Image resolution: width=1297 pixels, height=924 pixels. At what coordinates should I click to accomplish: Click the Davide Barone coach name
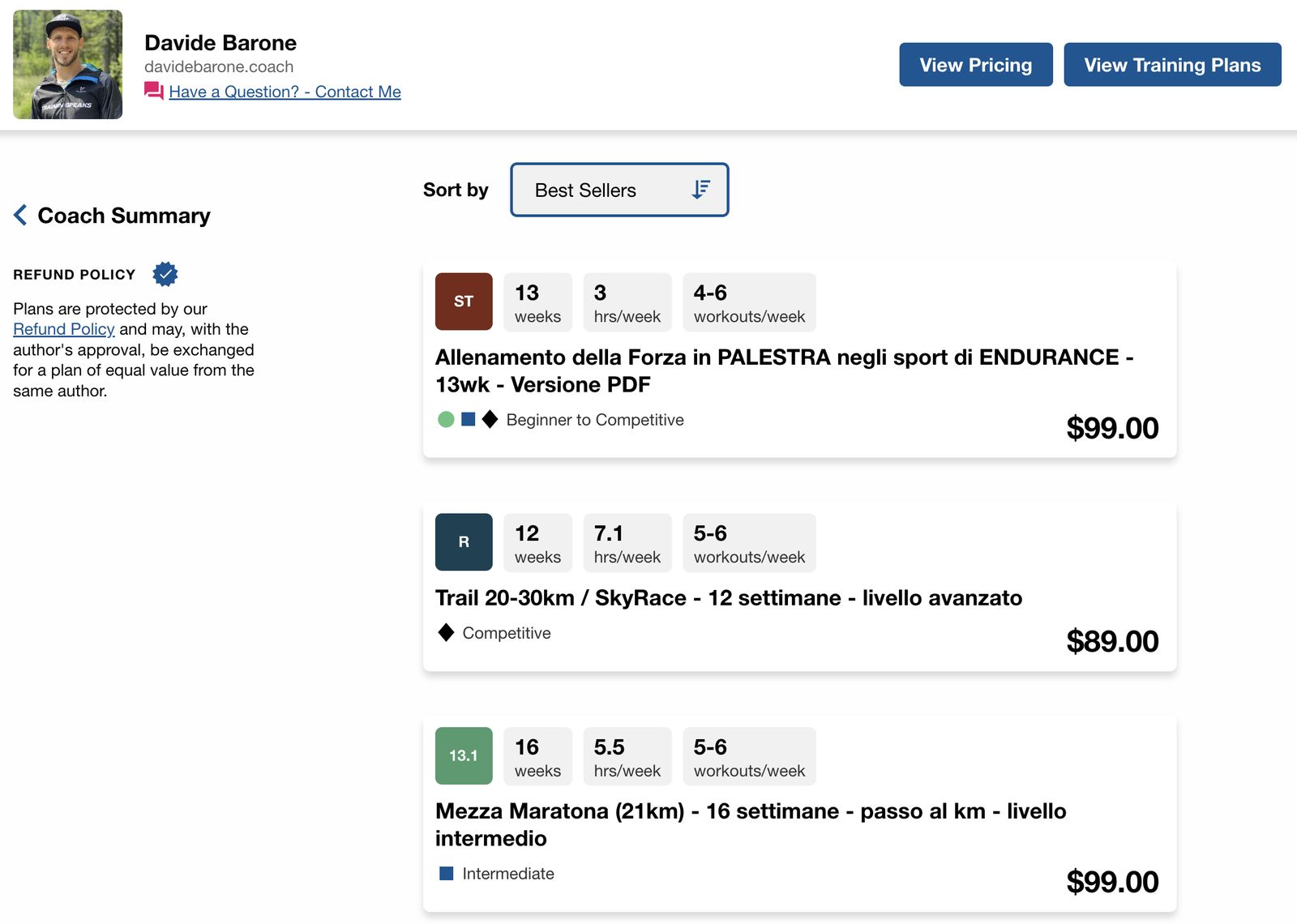click(220, 42)
